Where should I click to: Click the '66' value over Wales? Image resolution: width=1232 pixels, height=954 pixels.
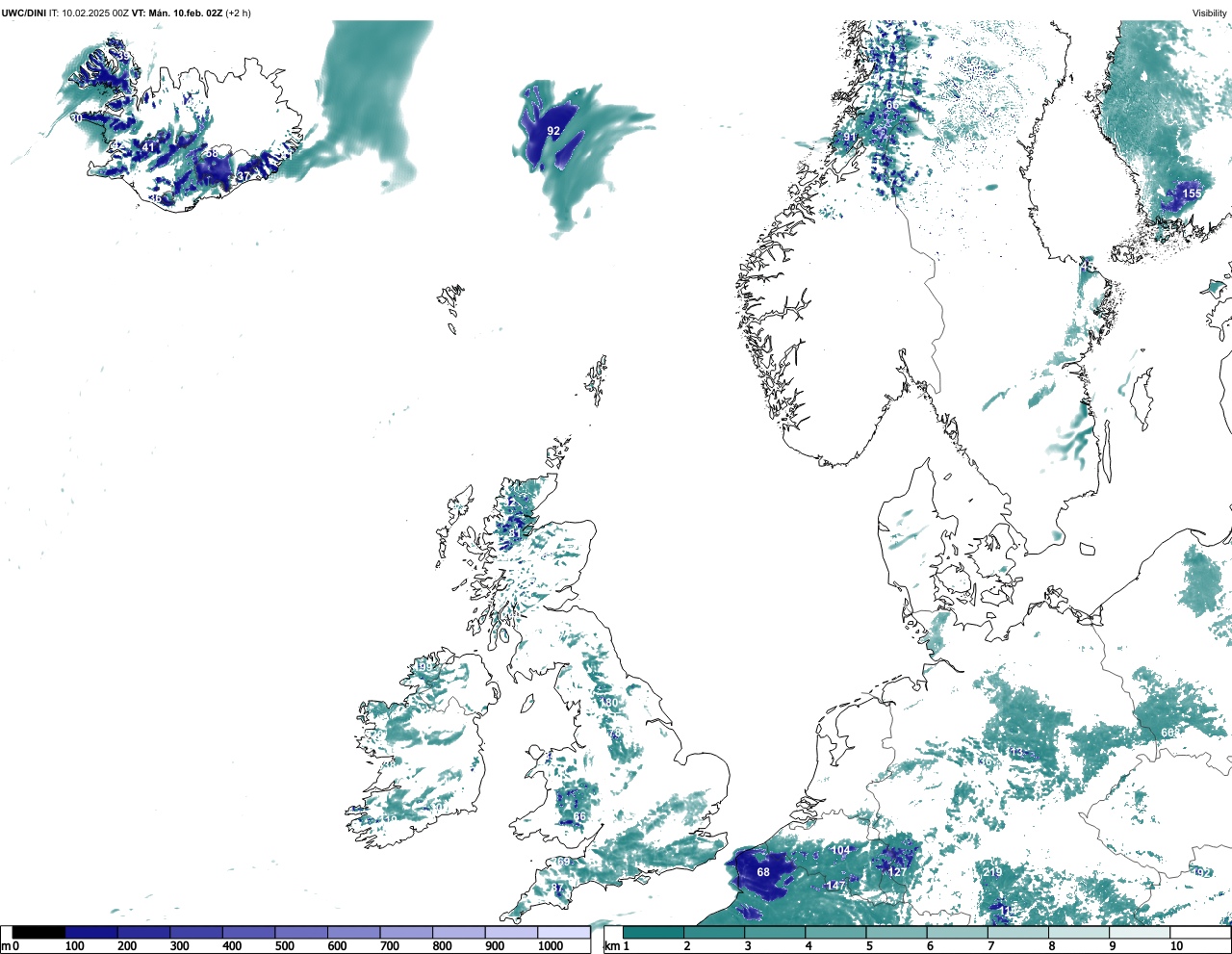[579, 817]
